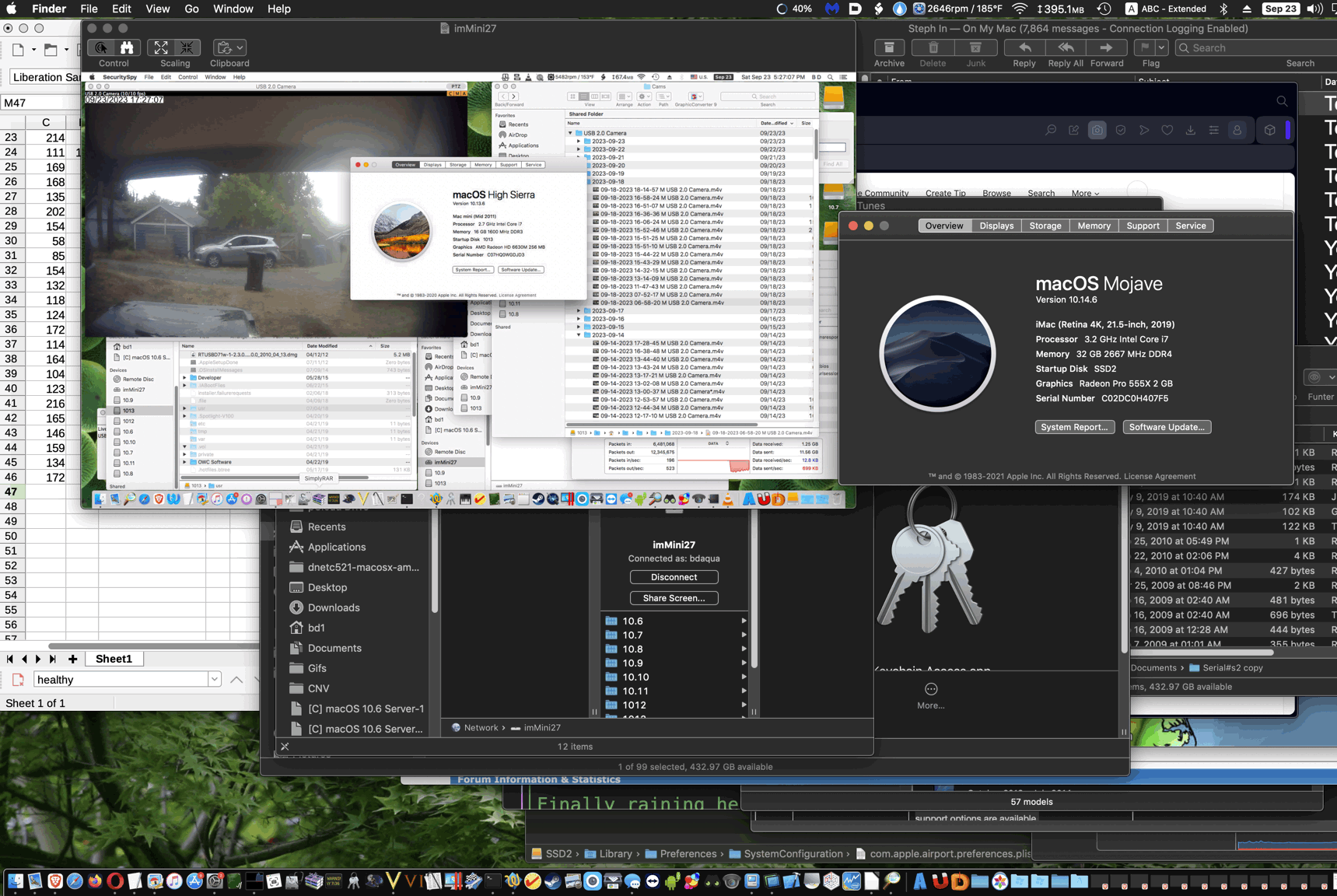Open the Finder Go menu
1337x896 pixels.
click(x=191, y=9)
